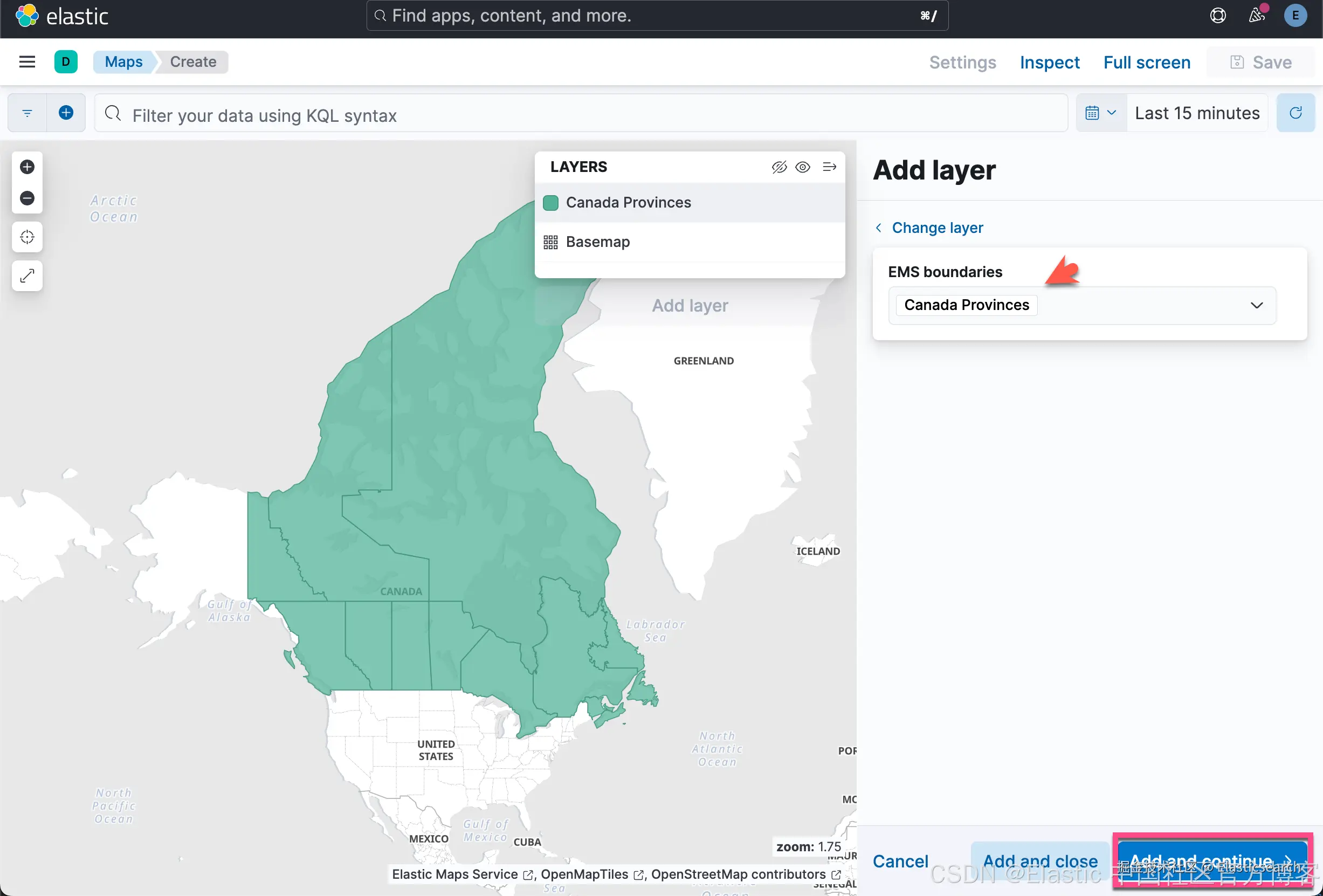Click the Canada Provinces green layer swatch
The height and width of the screenshot is (896, 1323).
click(550, 203)
